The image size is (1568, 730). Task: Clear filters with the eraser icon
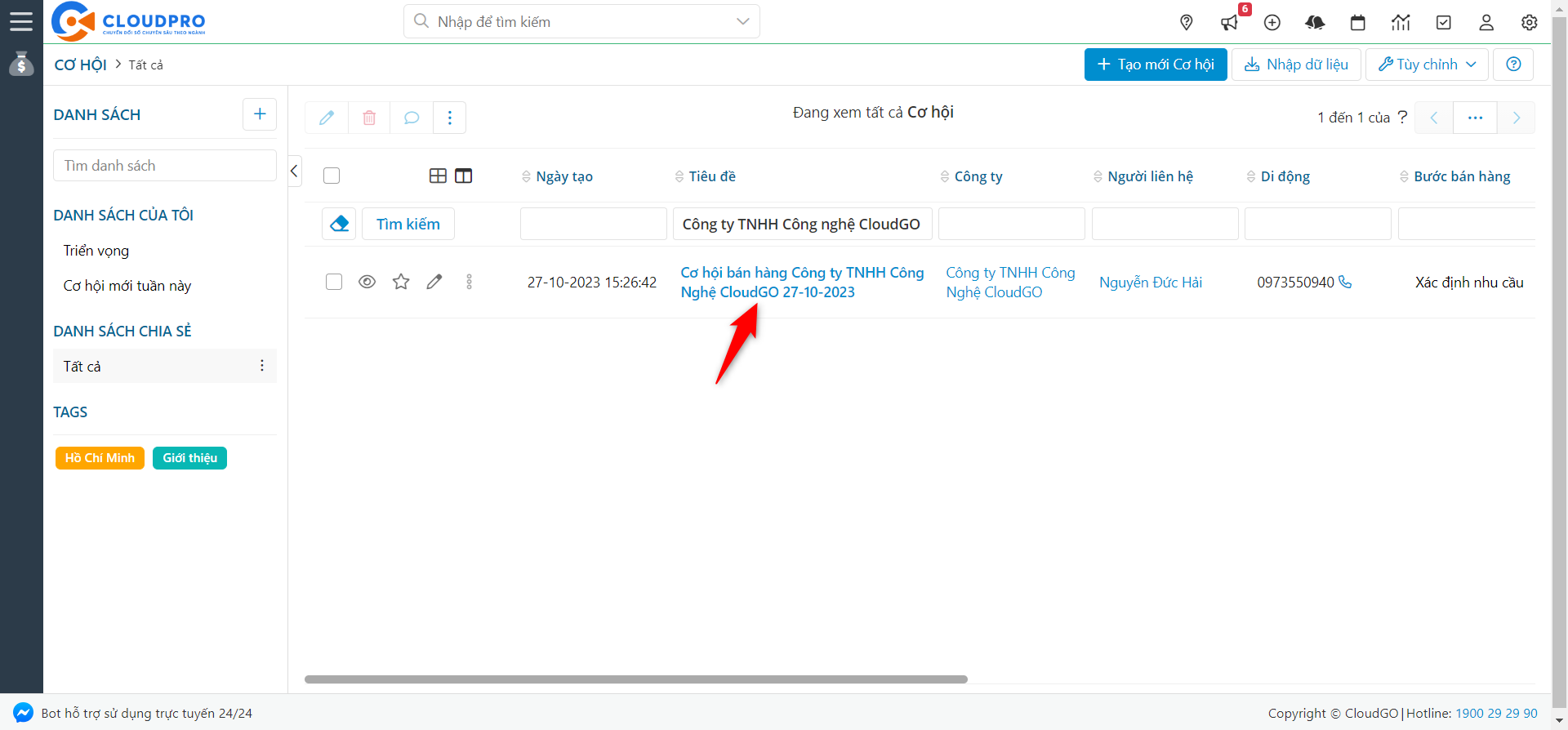pyautogui.click(x=339, y=224)
